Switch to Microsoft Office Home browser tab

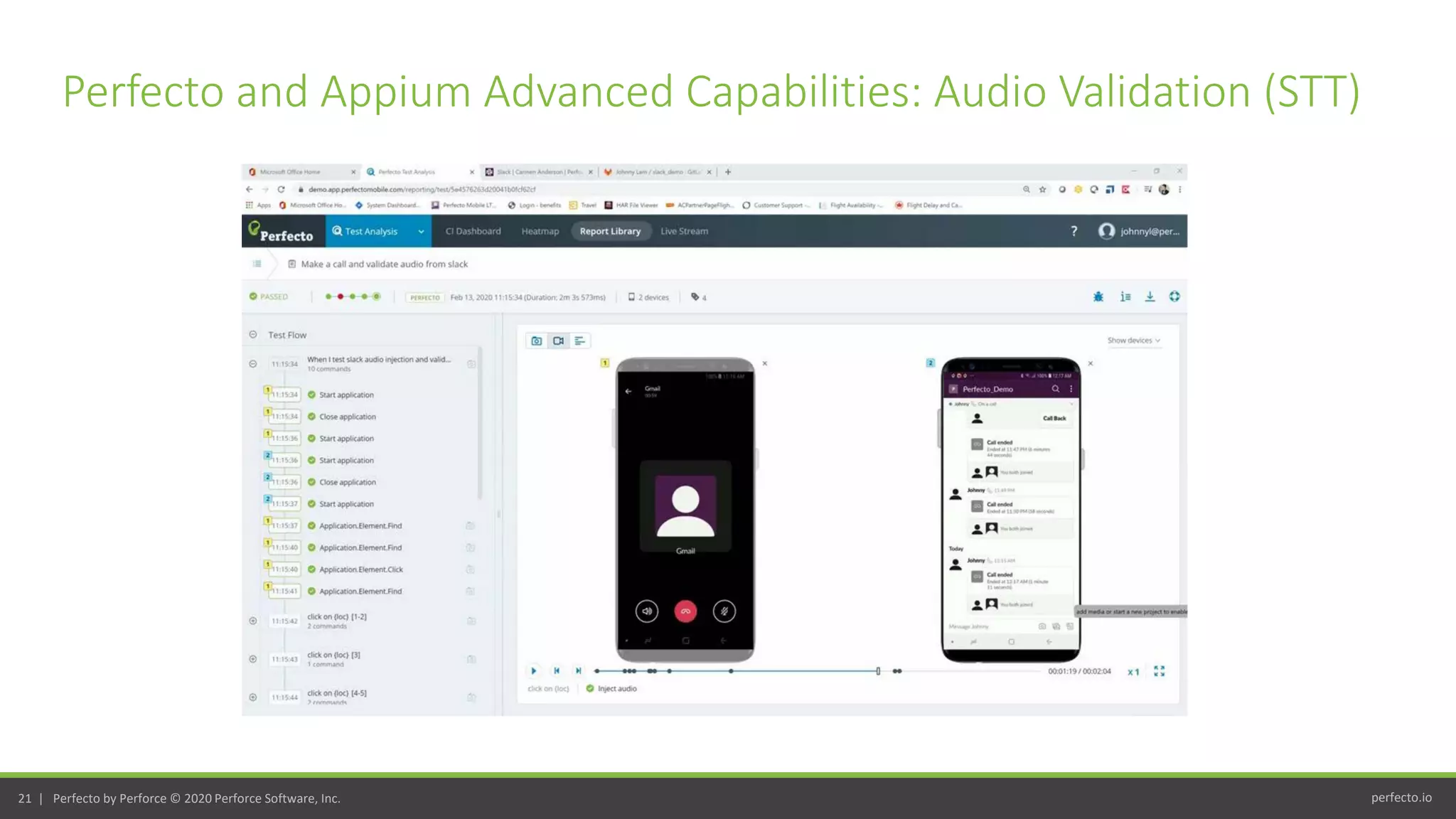pyautogui.click(x=301, y=172)
